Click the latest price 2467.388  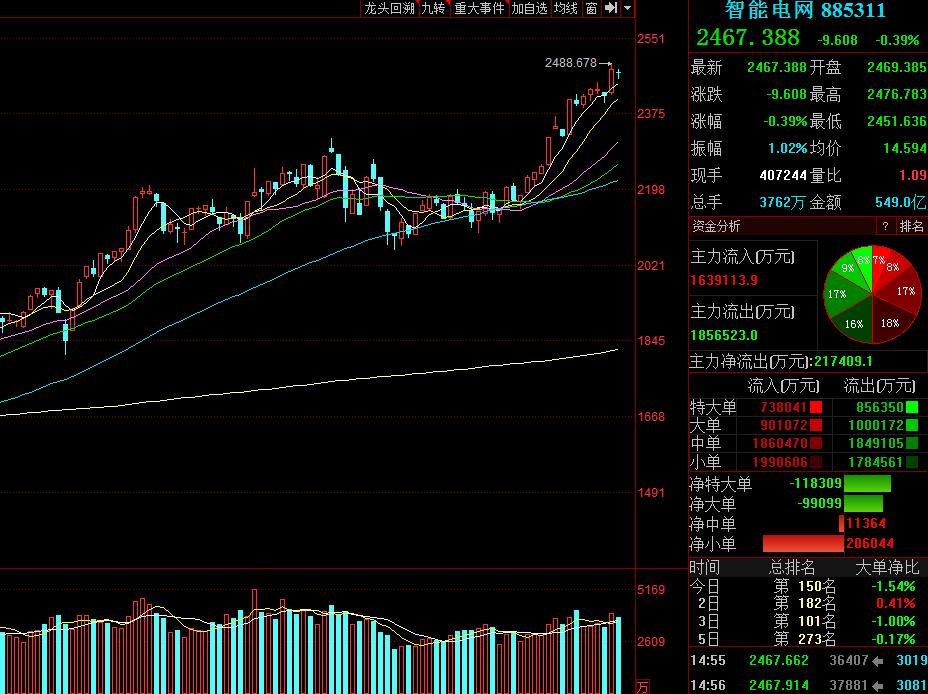coord(747,38)
